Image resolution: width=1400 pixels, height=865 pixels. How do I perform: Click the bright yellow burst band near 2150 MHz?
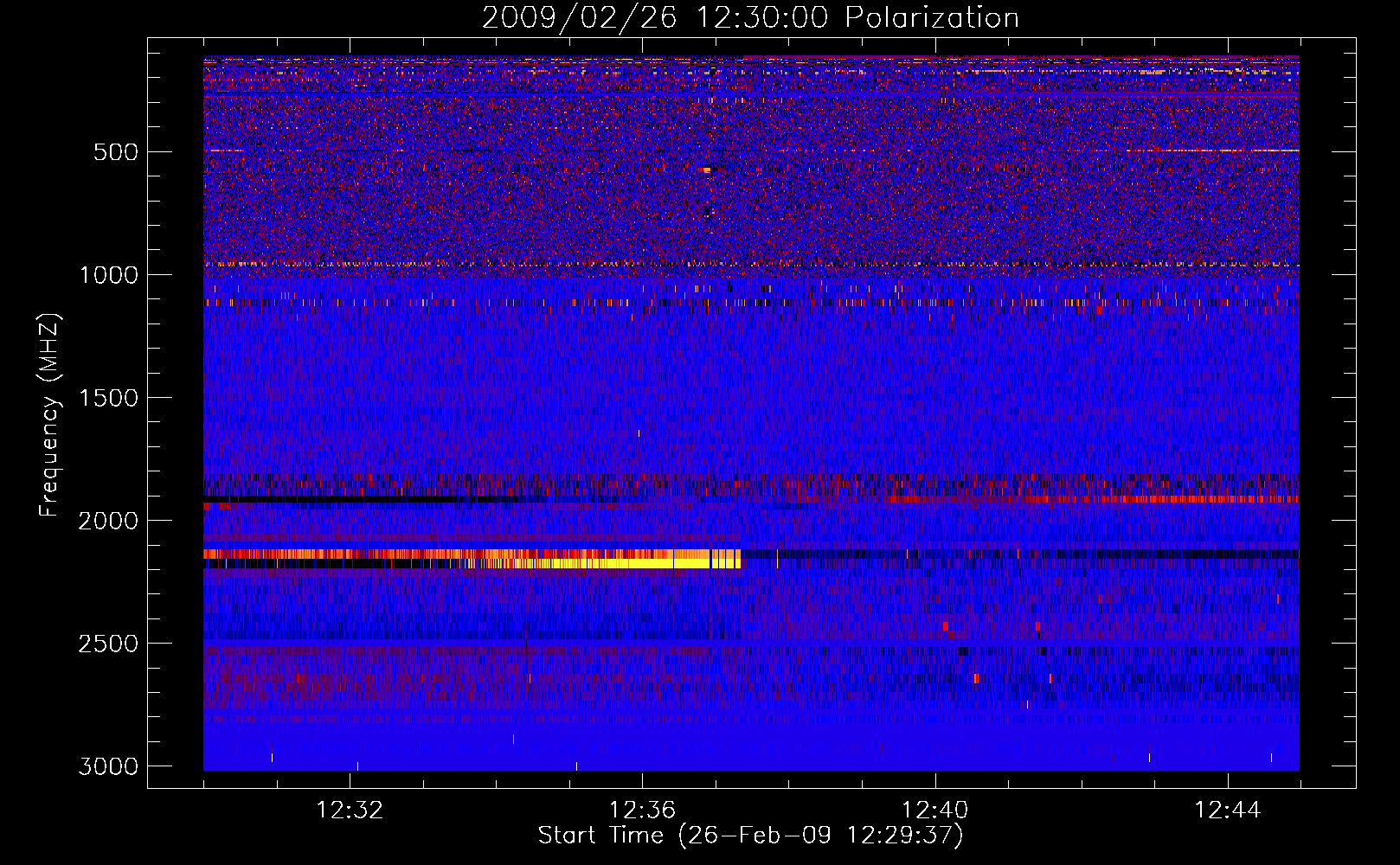(606, 563)
